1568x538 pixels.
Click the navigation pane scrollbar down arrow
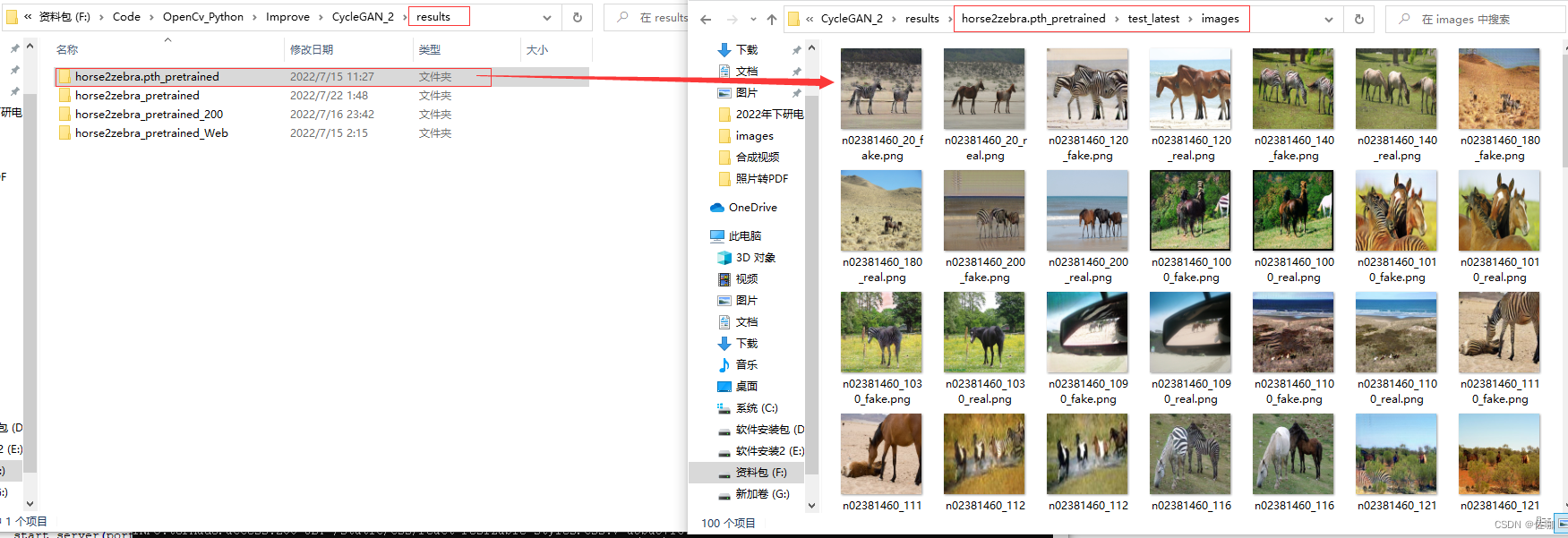pos(811,506)
